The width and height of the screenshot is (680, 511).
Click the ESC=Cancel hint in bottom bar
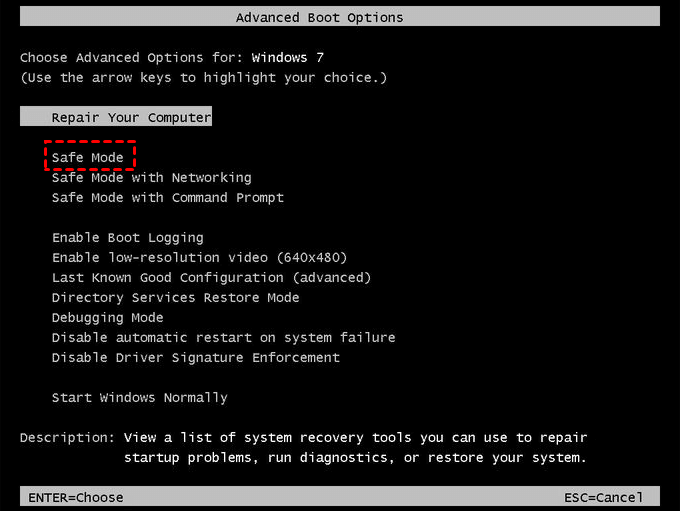coord(604,497)
